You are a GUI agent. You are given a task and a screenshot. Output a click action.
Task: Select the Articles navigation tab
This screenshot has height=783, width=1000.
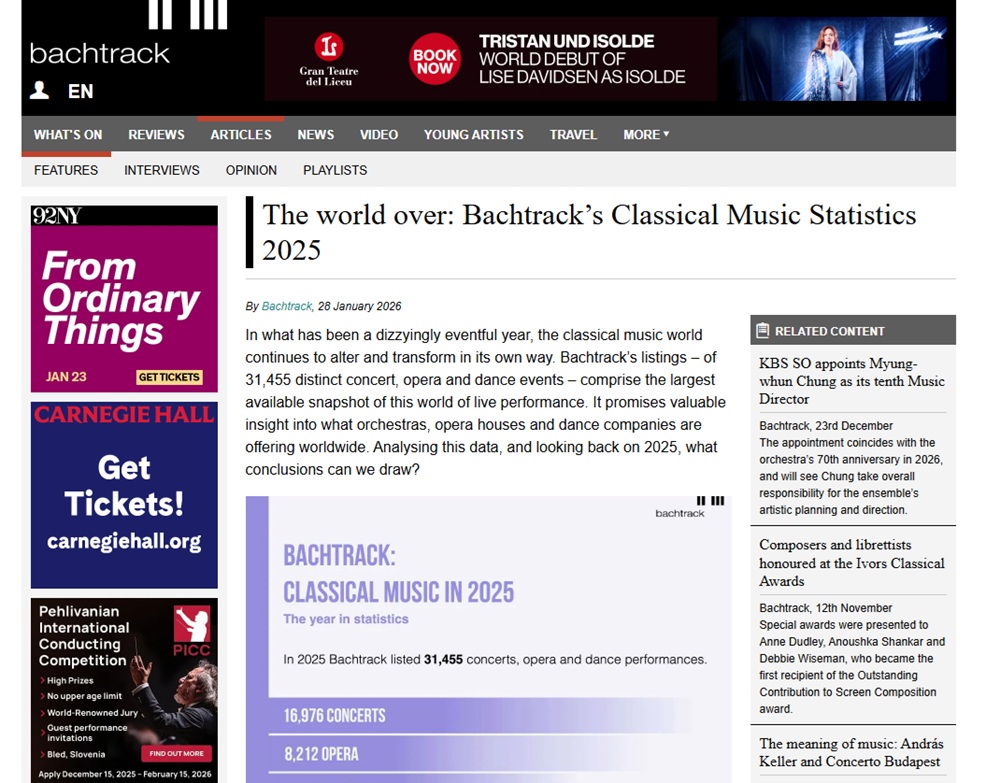click(240, 135)
